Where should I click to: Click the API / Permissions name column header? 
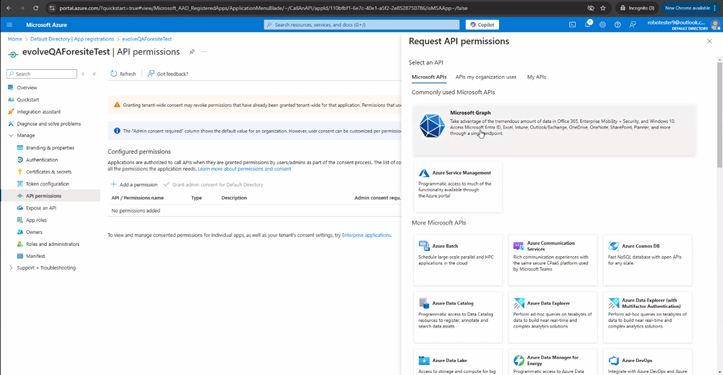137,198
